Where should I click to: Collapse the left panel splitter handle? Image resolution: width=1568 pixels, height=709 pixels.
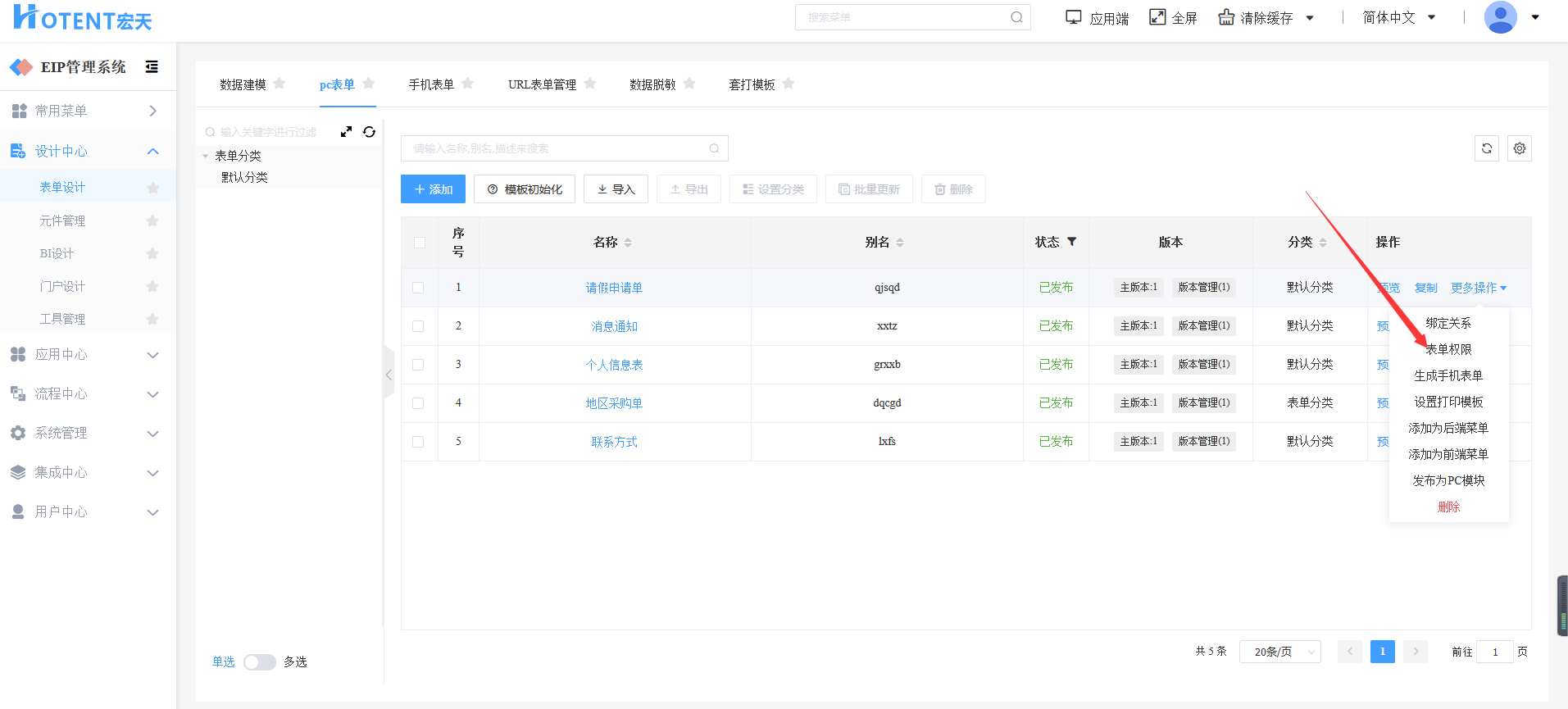[389, 375]
